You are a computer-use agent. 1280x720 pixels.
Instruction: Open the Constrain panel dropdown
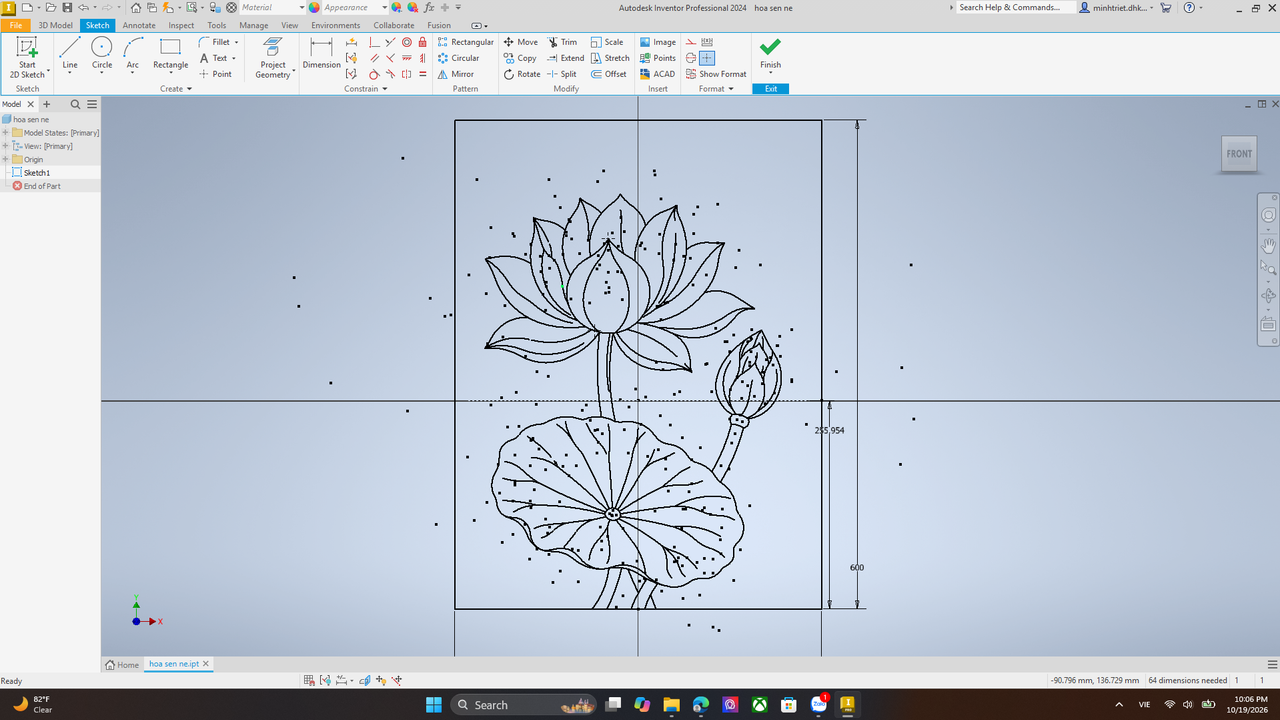coord(365,89)
